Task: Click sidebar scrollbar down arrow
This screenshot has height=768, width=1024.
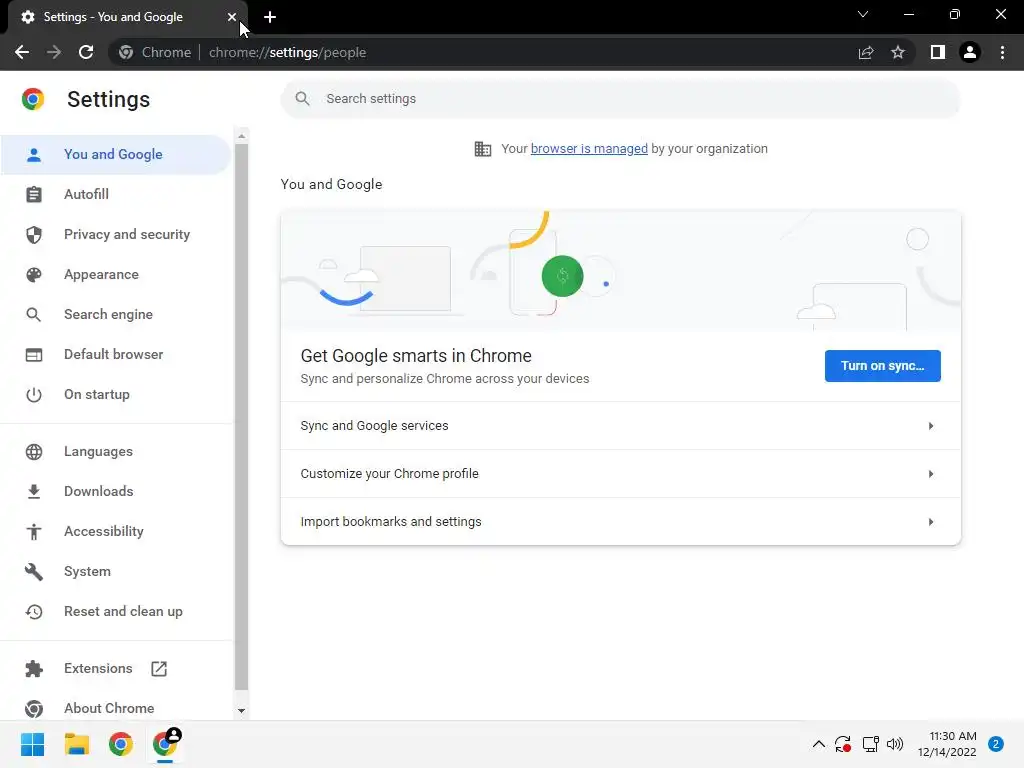Action: coord(242,711)
